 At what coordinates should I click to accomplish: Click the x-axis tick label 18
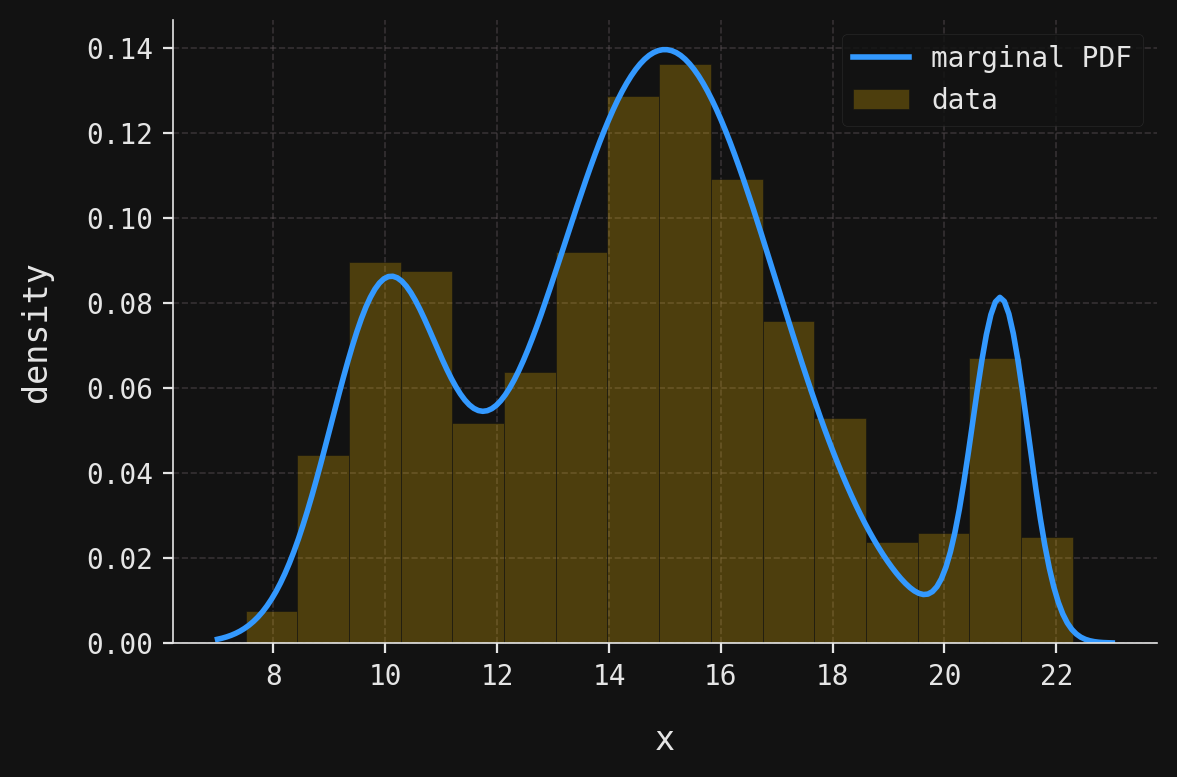coord(832,676)
